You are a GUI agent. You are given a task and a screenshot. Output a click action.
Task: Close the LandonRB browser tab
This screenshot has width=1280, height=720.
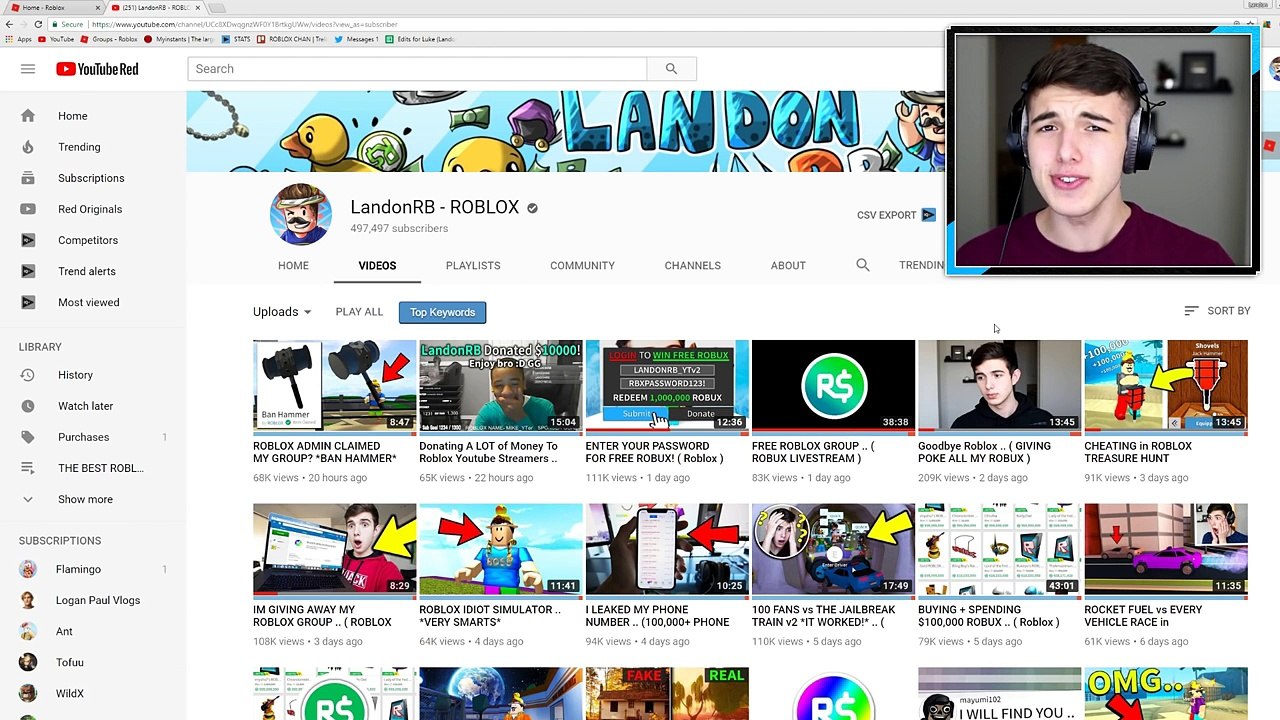point(197,7)
